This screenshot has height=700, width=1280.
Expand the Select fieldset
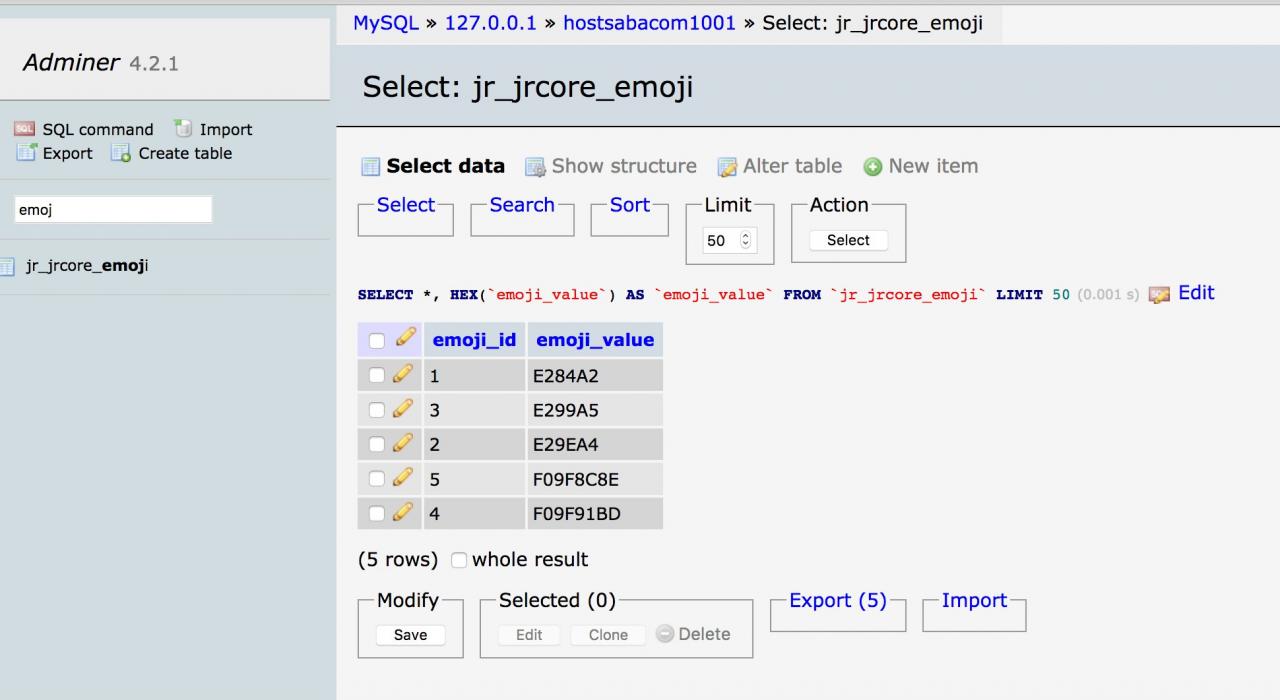(405, 205)
